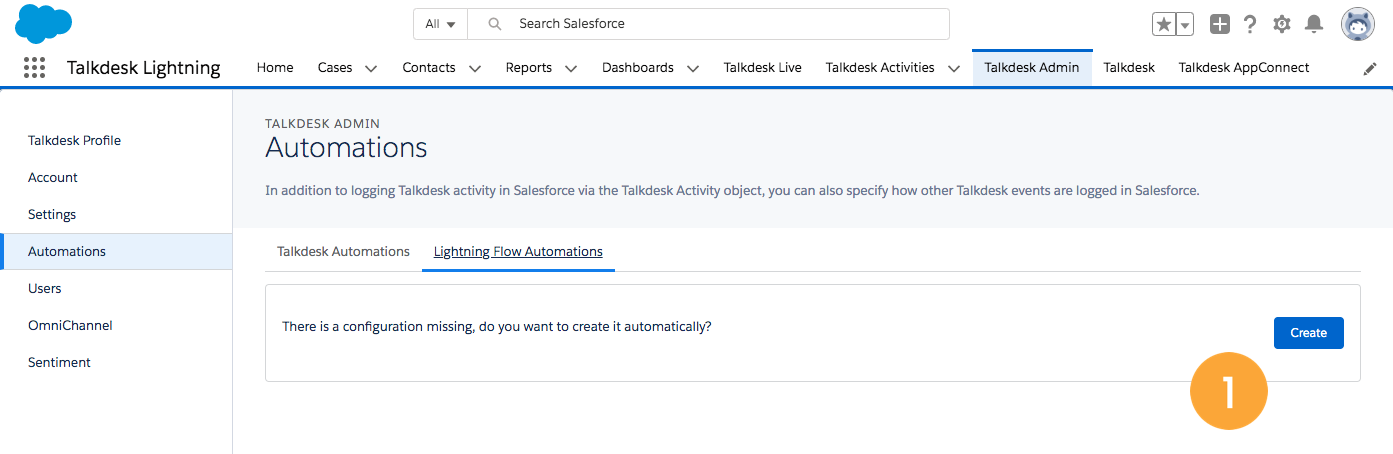Select the Talkdesk Admin tab
The height and width of the screenshot is (454, 1393).
coord(1032,68)
